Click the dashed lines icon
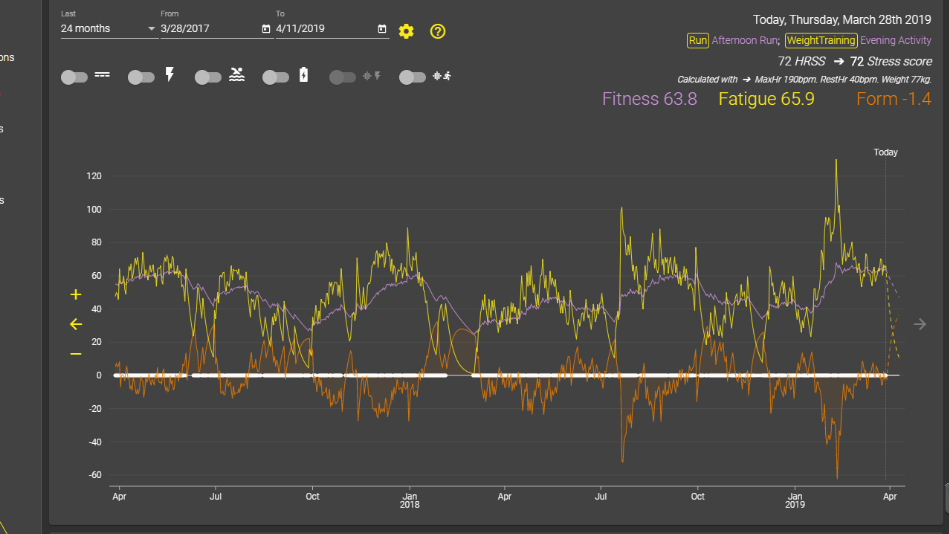 pos(102,75)
